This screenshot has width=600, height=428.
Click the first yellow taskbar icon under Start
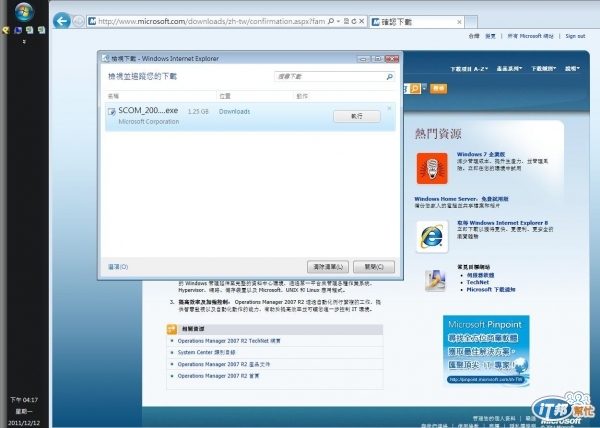[x=5, y=30]
